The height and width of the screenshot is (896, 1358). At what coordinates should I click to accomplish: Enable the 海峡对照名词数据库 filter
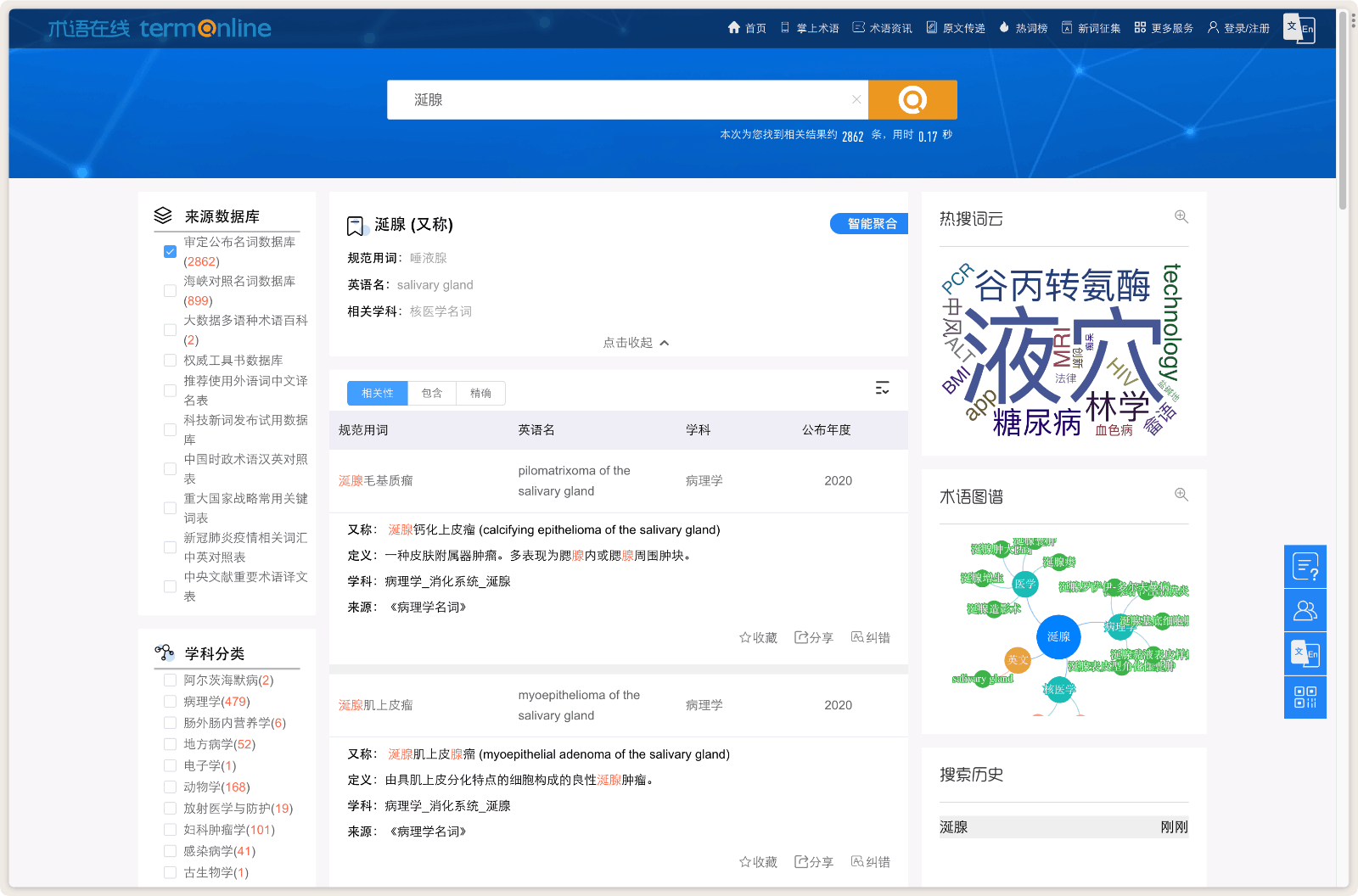170,290
